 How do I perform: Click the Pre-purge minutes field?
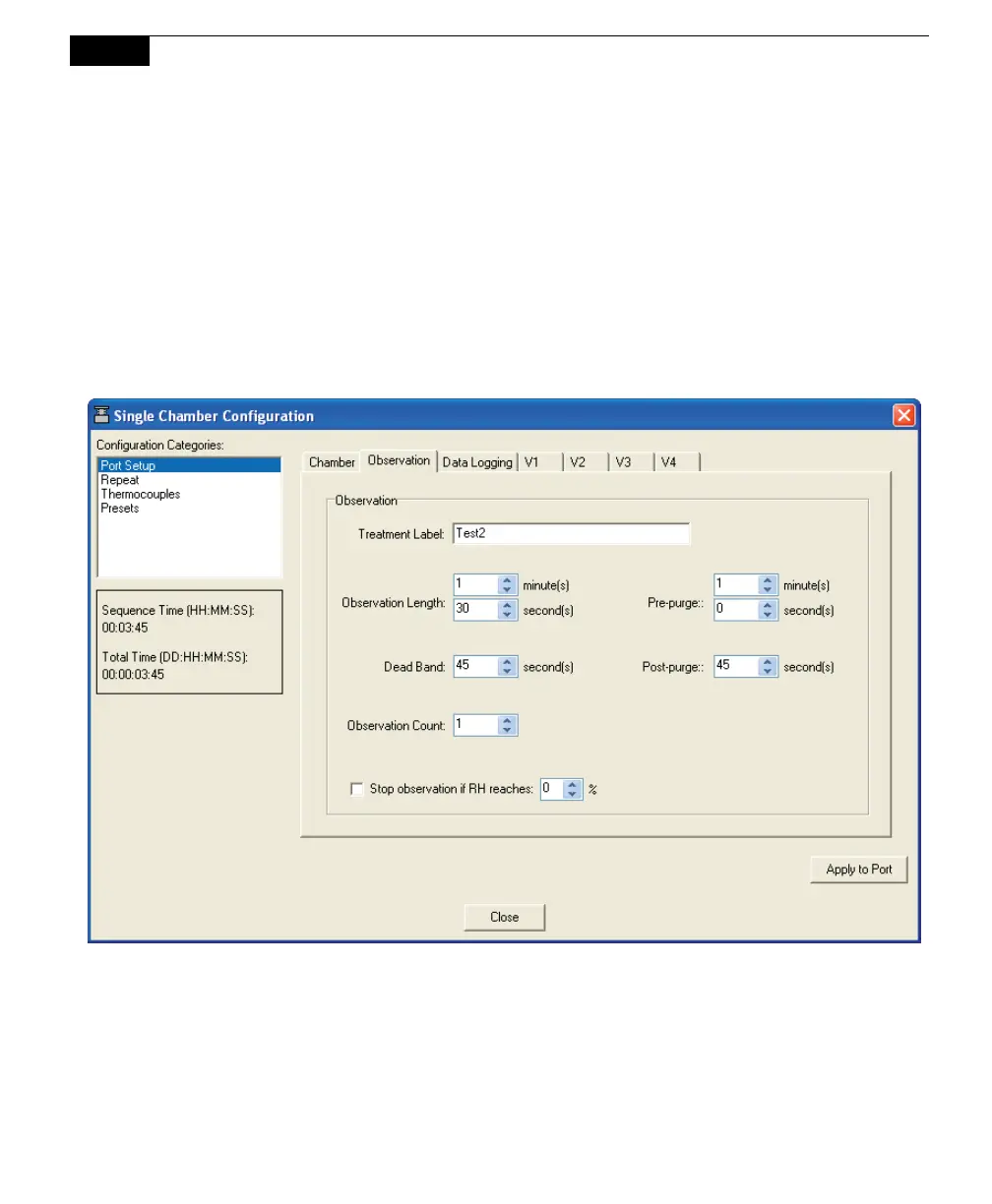(x=736, y=585)
